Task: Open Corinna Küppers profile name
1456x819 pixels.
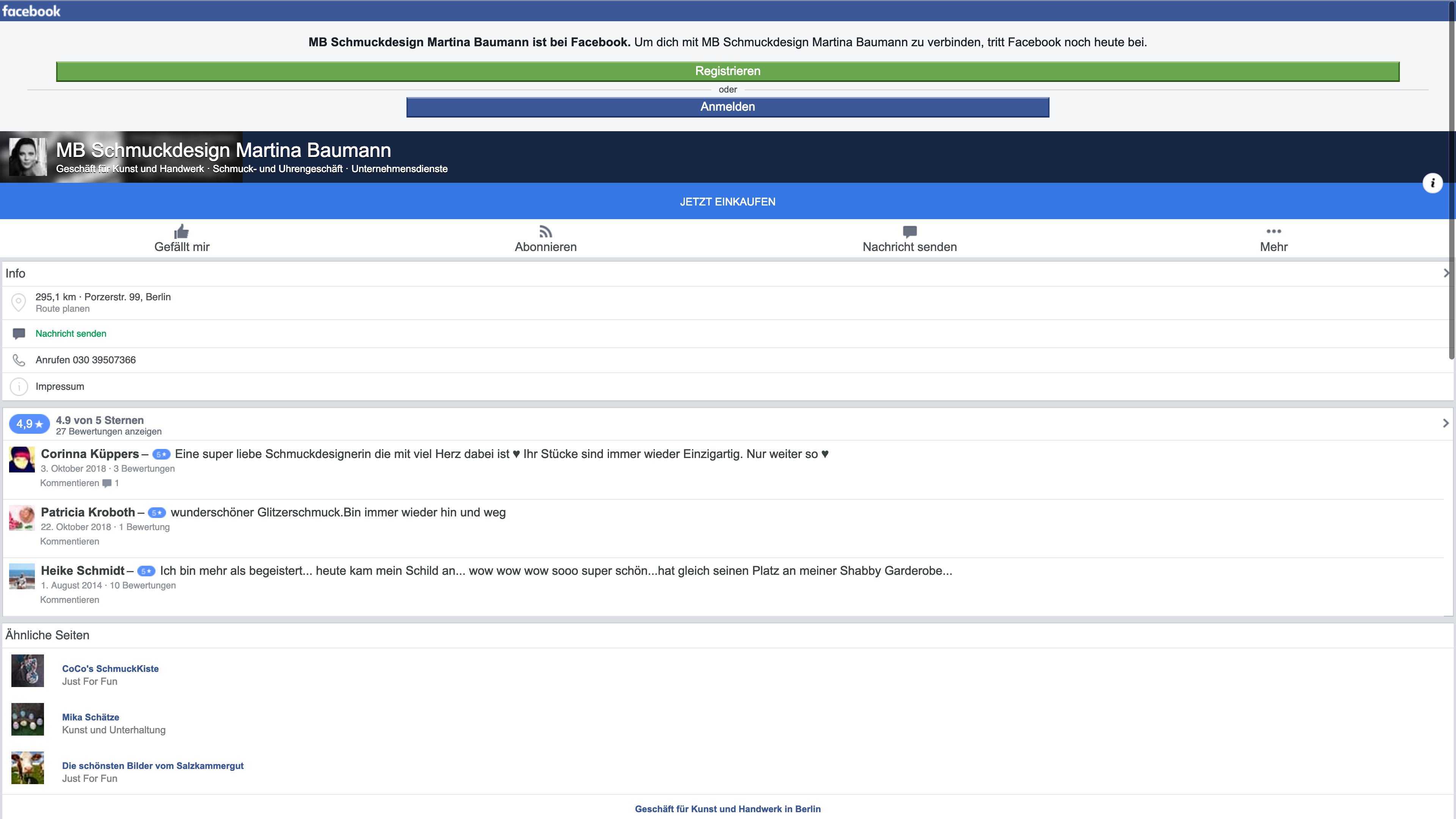Action: point(90,454)
